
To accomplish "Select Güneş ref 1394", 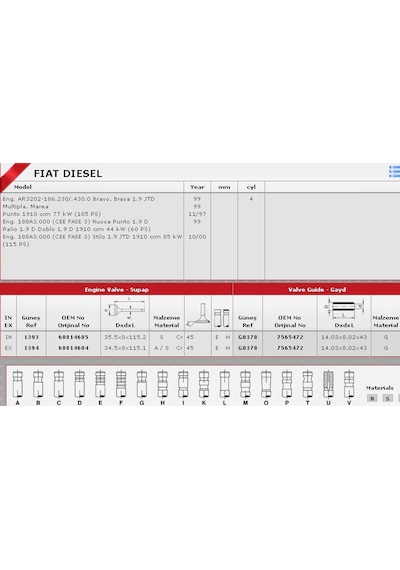I will tap(31, 348).
